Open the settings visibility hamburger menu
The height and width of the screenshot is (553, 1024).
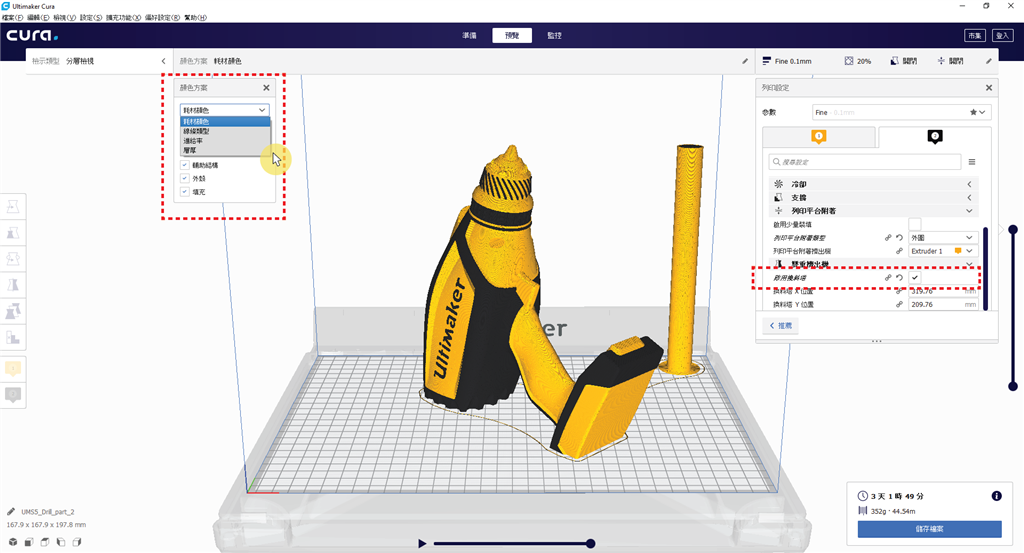[x=971, y=161]
